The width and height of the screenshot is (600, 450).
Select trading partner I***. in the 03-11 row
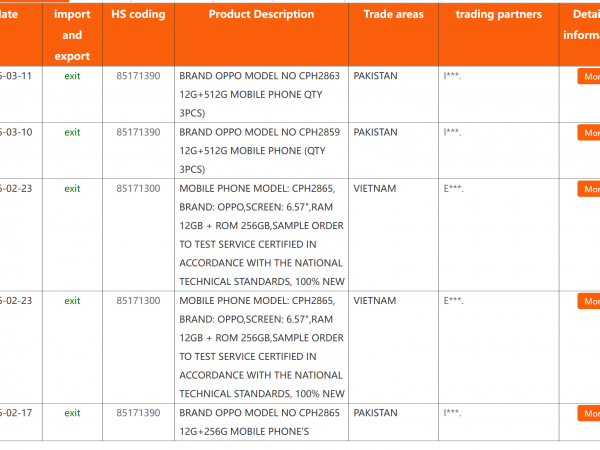coord(453,76)
